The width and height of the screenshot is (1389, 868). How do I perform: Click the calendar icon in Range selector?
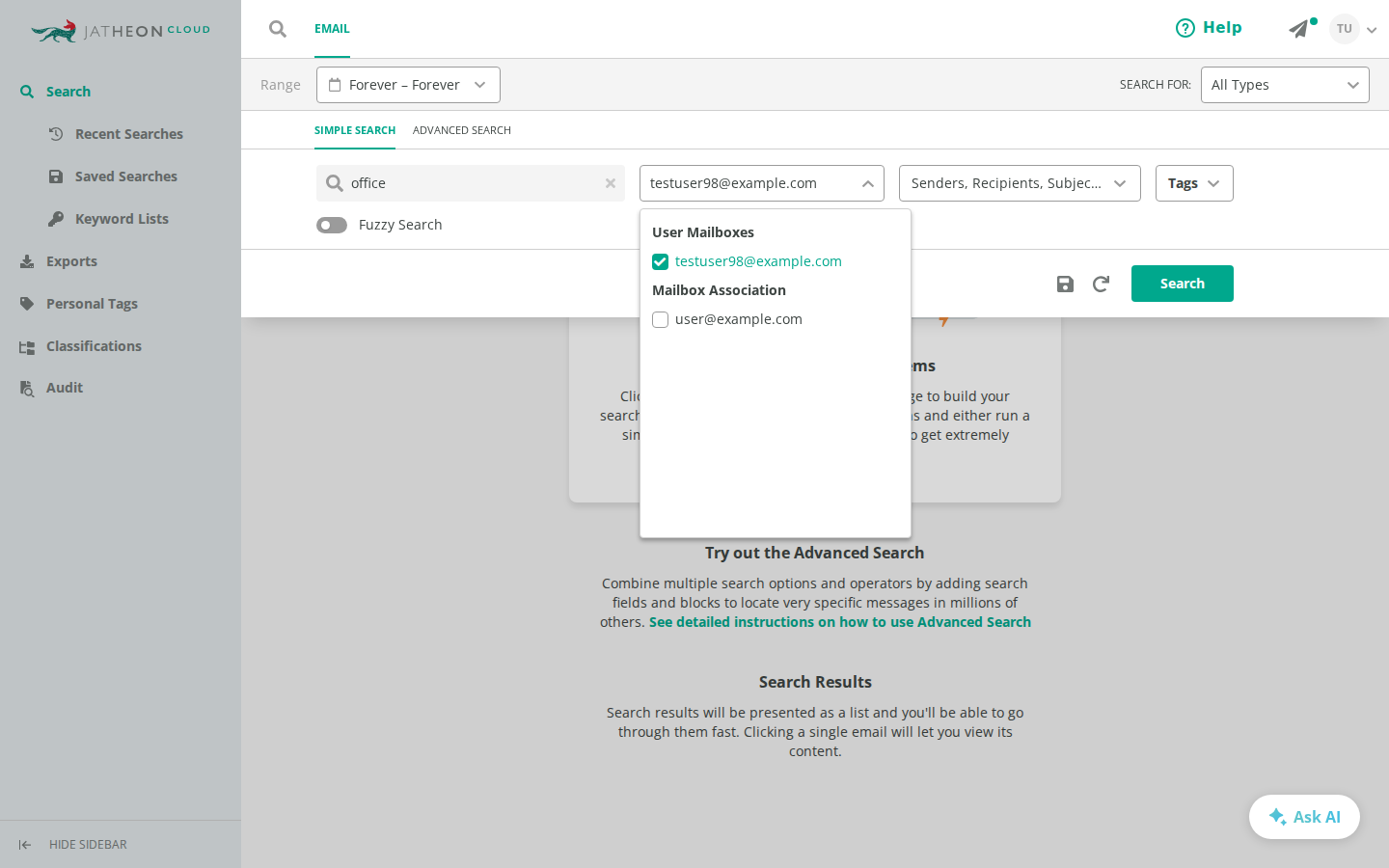click(x=335, y=85)
